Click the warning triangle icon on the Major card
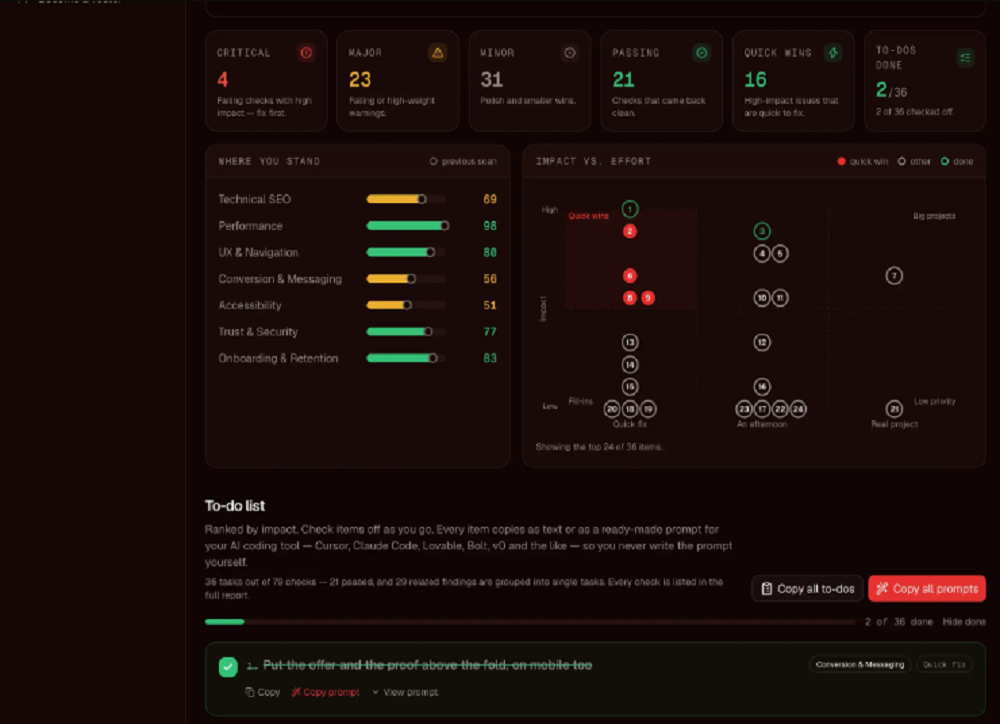 tap(438, 53)
